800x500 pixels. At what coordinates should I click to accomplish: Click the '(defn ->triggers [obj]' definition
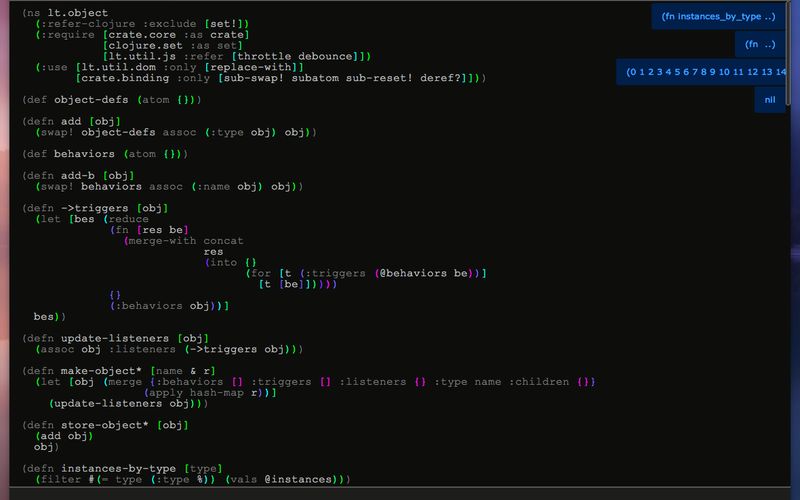tap(95, 208)
